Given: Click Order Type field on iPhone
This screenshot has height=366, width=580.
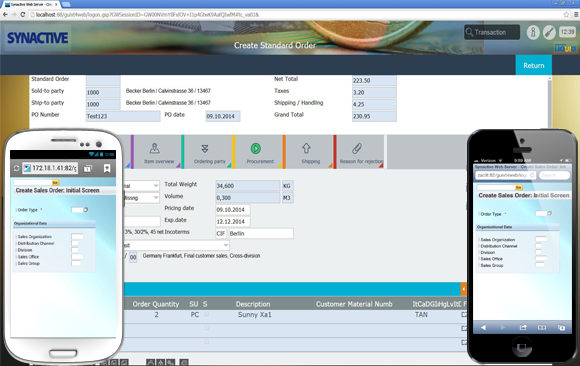Looking at the screenshot, I should point(541,214).
